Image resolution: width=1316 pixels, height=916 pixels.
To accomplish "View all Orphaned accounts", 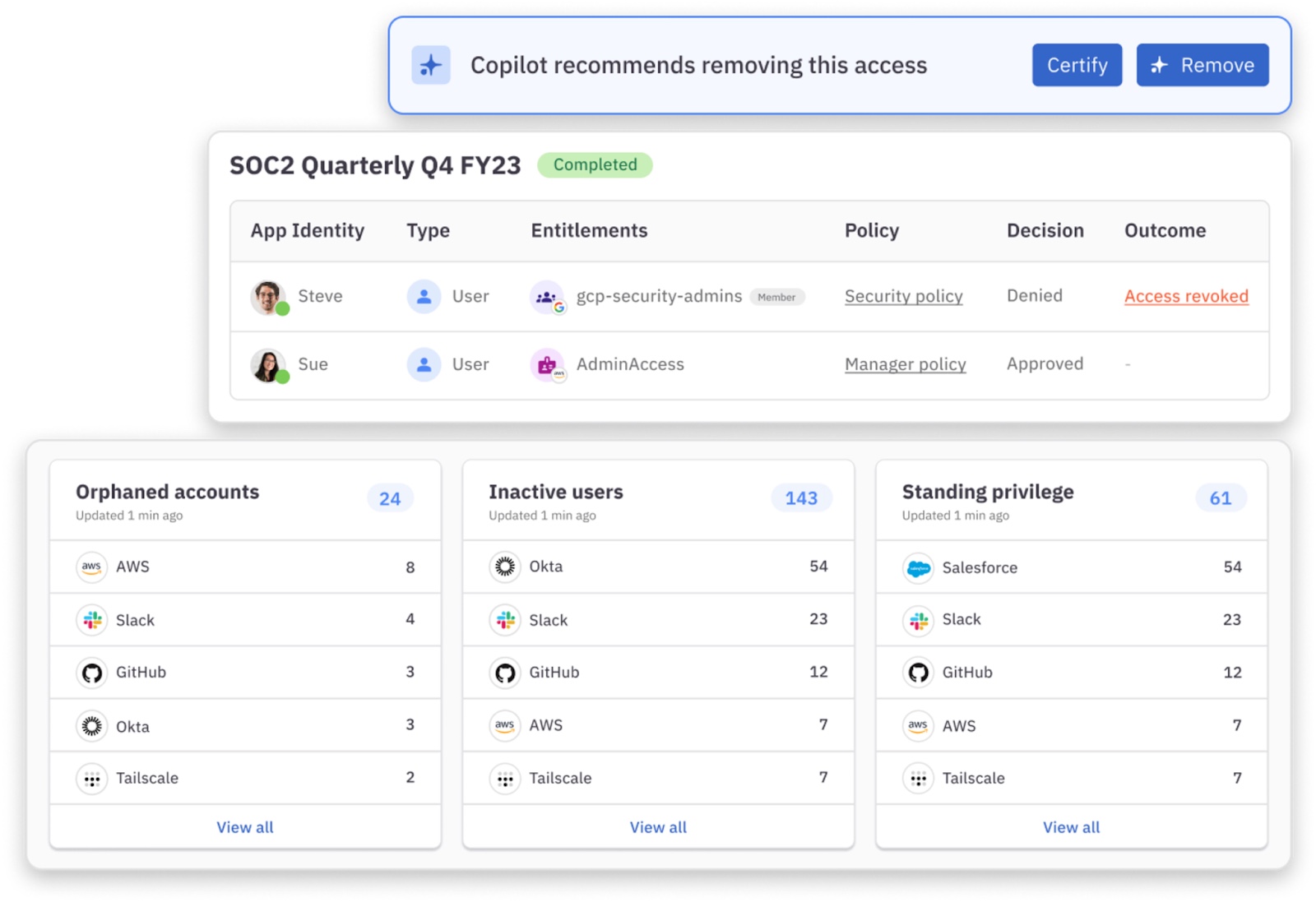I will click(x=245, y=827).
